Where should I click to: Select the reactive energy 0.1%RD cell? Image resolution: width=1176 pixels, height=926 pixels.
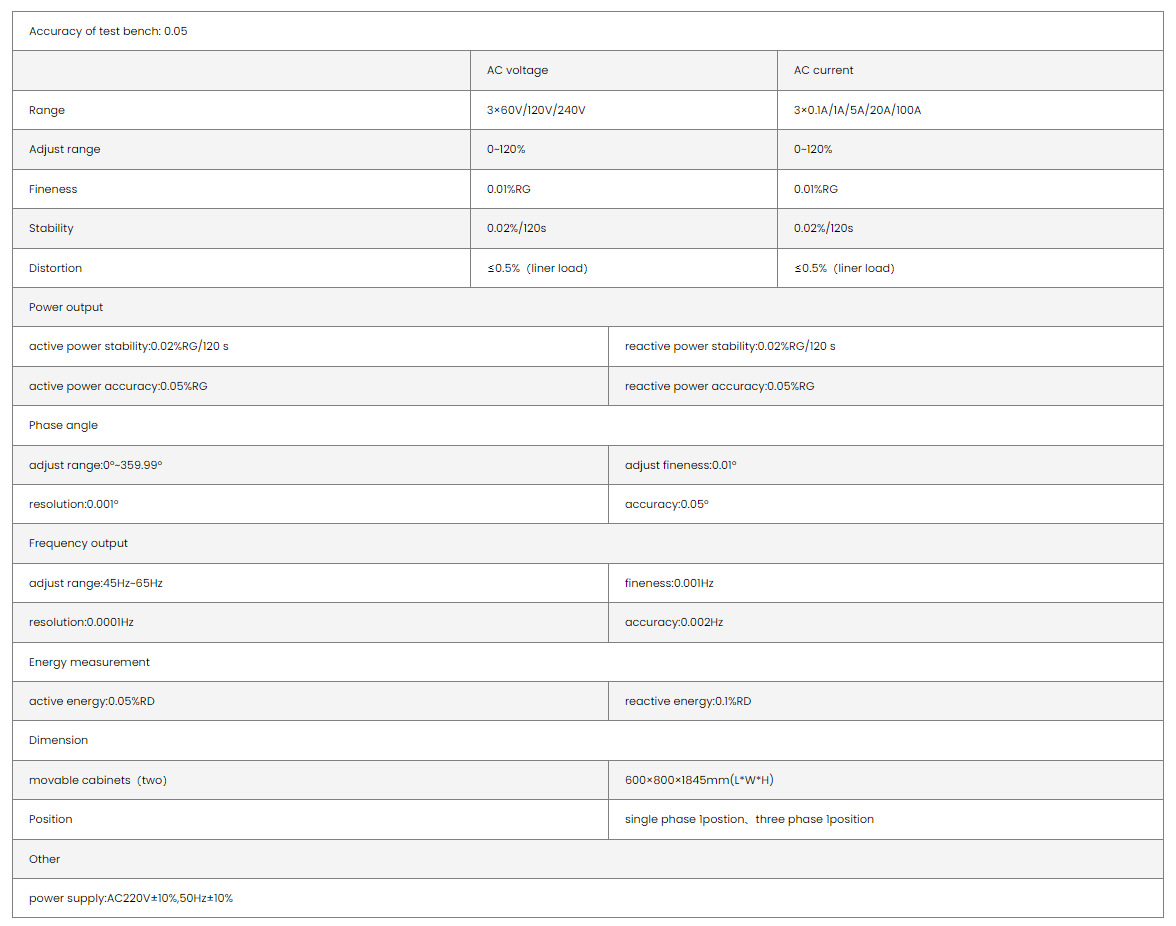pos(687,701)
